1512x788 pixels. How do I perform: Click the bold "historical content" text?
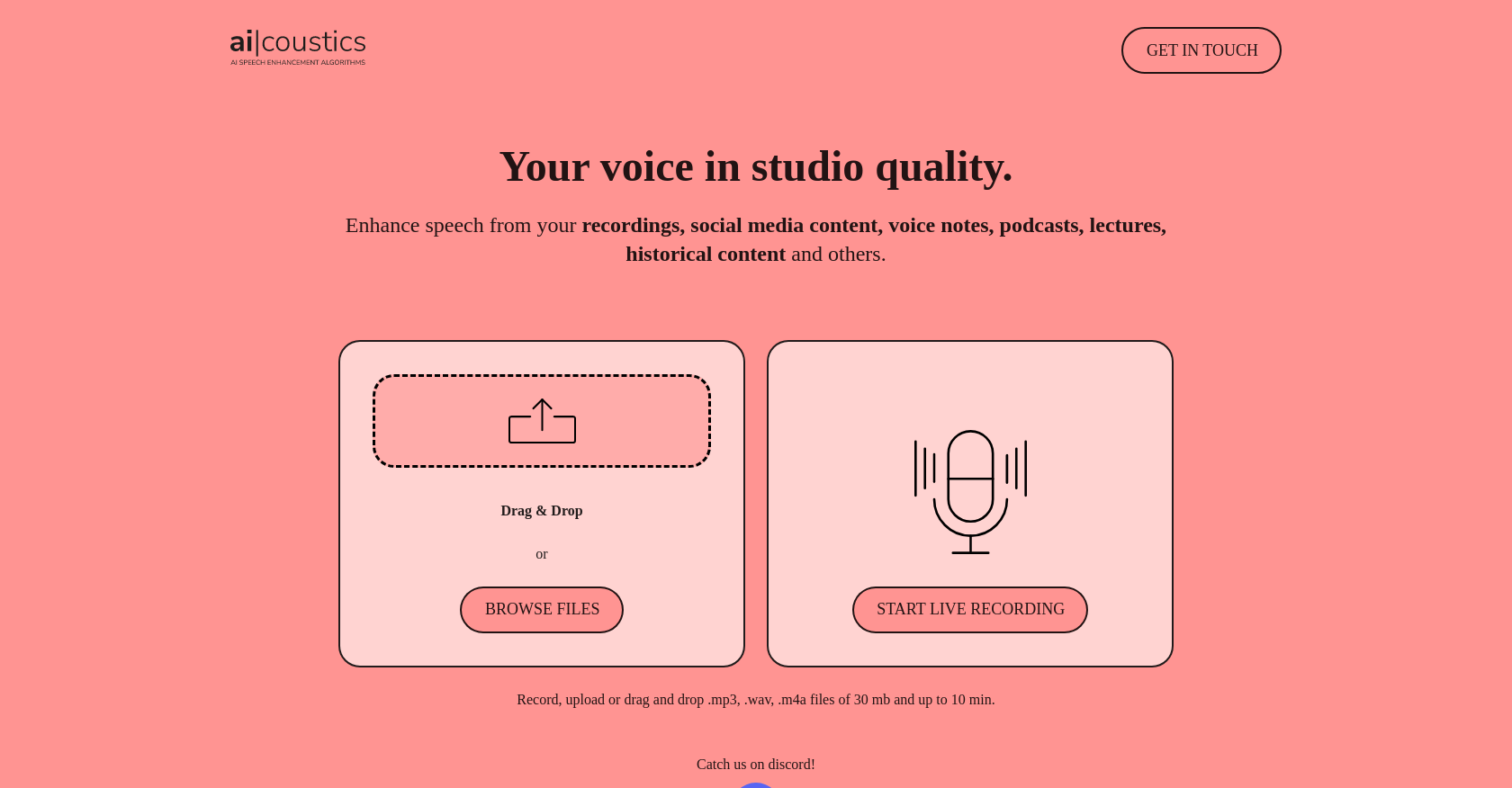click(706, 255)
